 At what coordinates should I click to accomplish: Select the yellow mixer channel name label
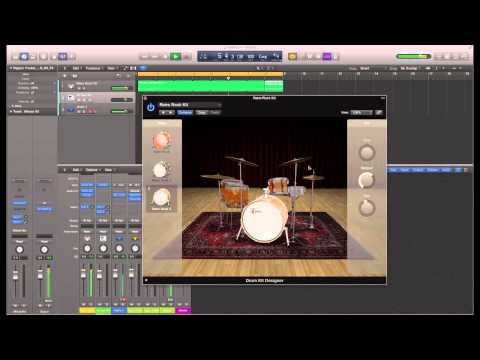tap(87, 310)
